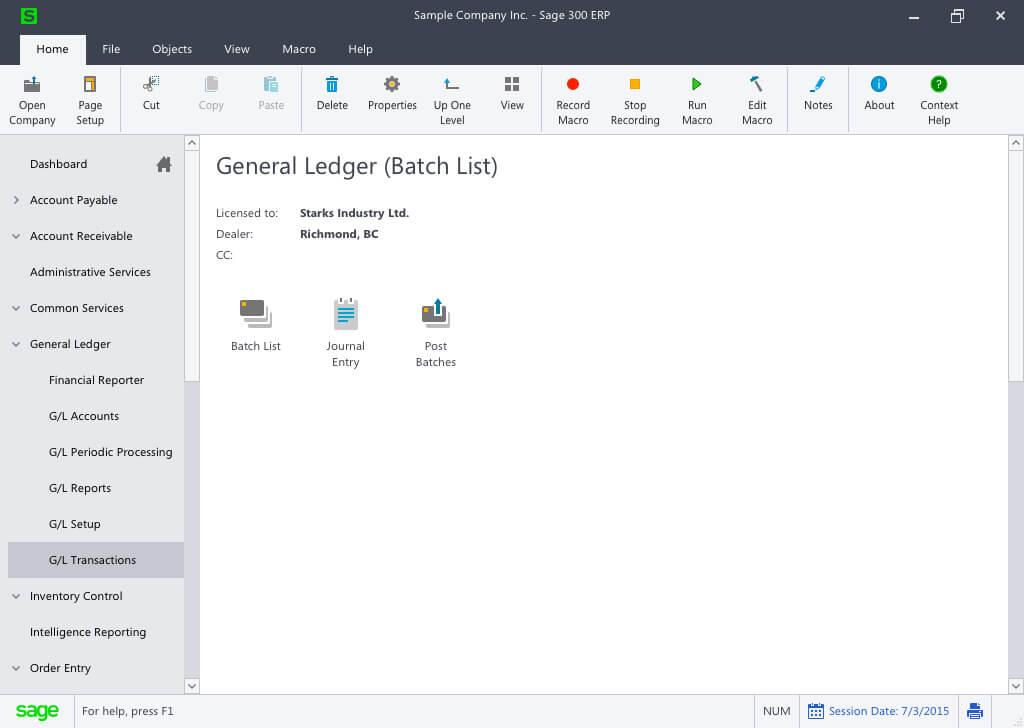The width and height of the screenshot is (1024, 728).
Task: Open the print destination icon in status bar
Action: [975, 710]
